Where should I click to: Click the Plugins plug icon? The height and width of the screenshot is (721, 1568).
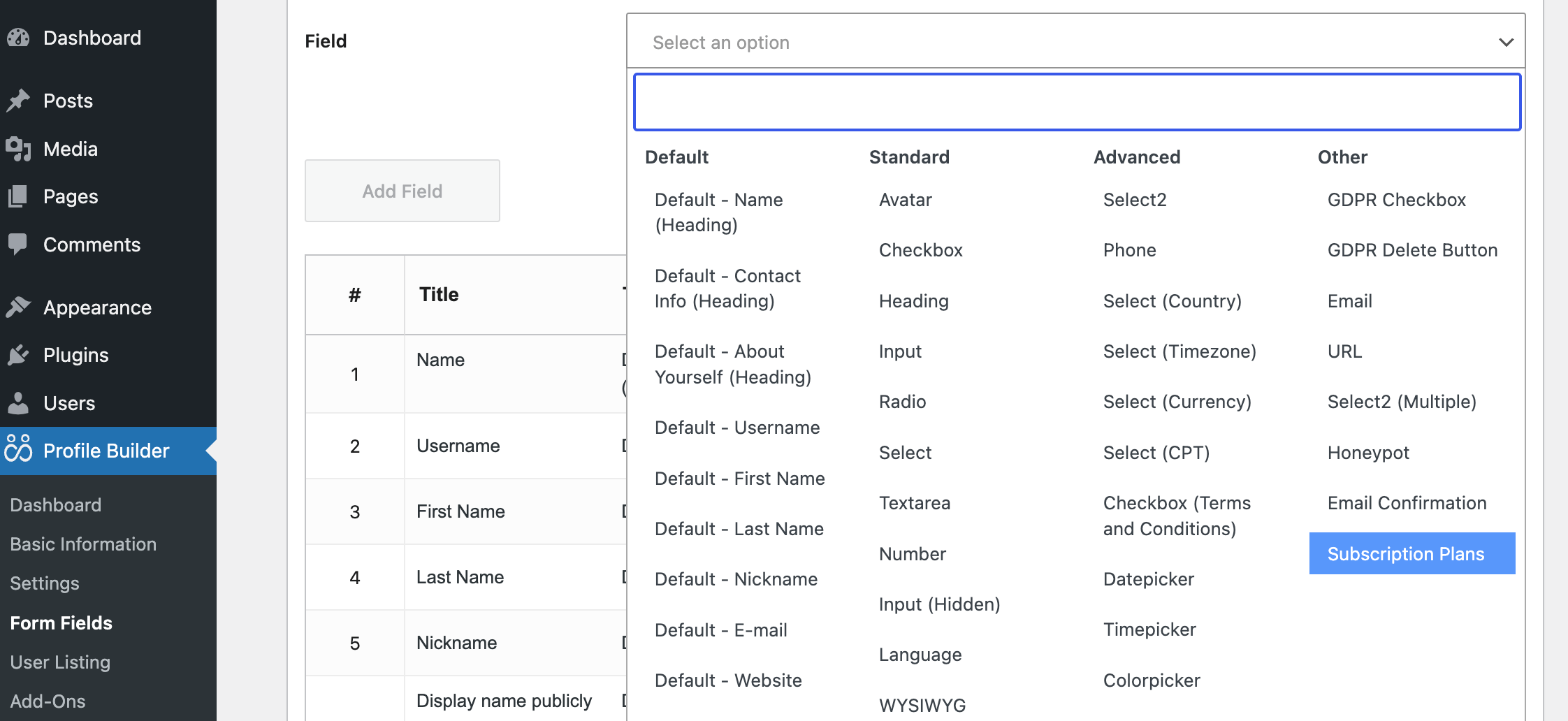click(18, 355)
